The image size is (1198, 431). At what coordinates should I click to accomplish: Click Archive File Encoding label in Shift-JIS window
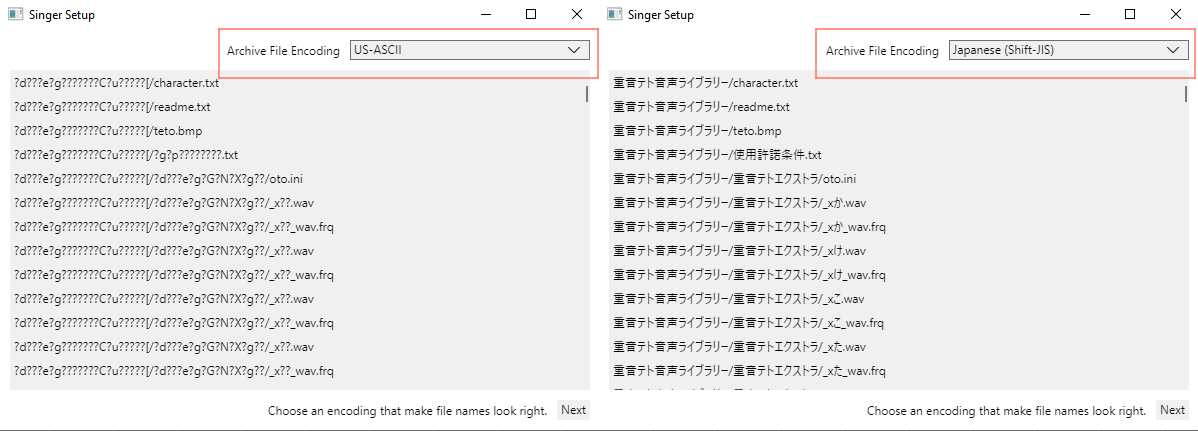[x=882, y=51]
